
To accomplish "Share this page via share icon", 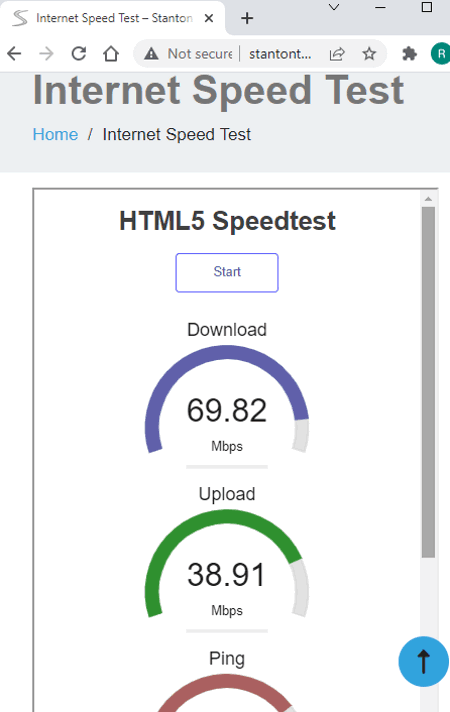I will point(337,54).
